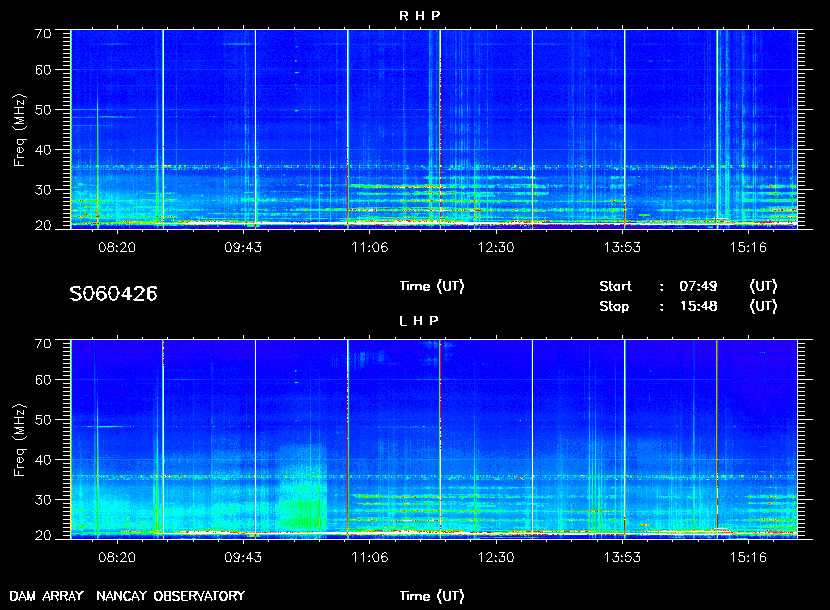Click inside the LHP spectrogram plot
Image resolution: width=830 pixels, height=610 pixels.
coord(434,439)
